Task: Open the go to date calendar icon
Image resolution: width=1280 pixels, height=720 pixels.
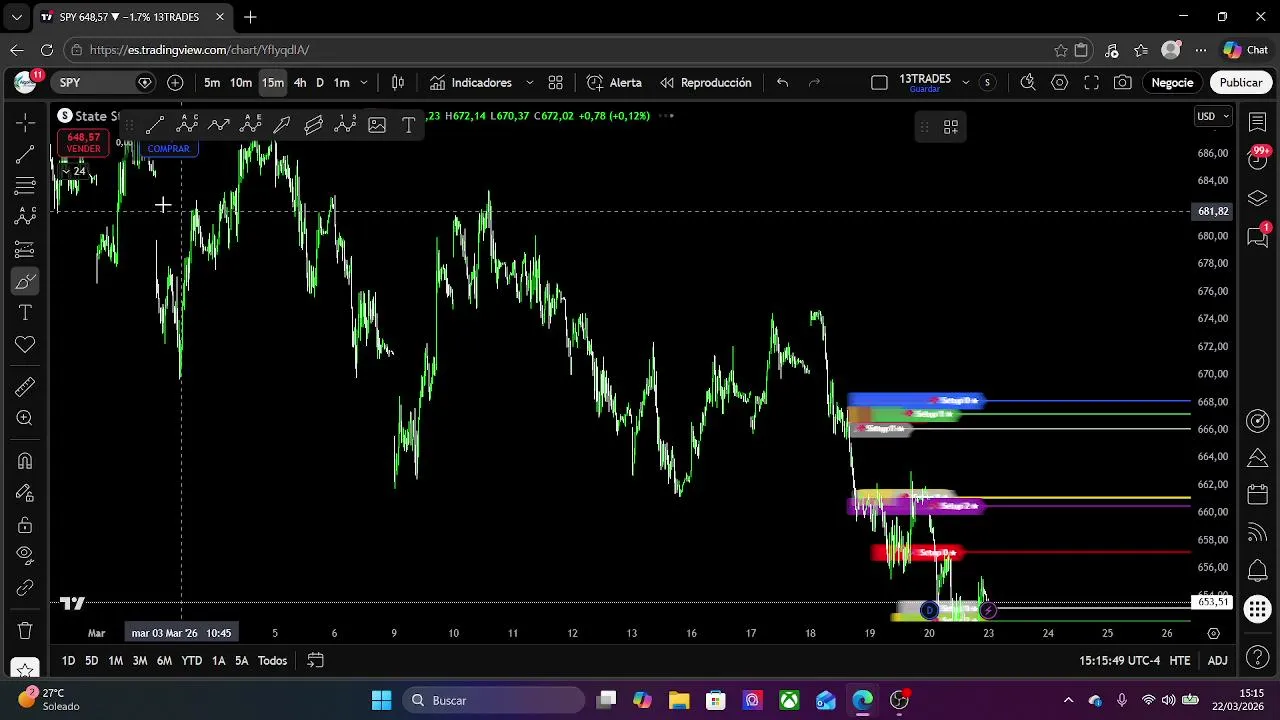Action: click(315, 661)
